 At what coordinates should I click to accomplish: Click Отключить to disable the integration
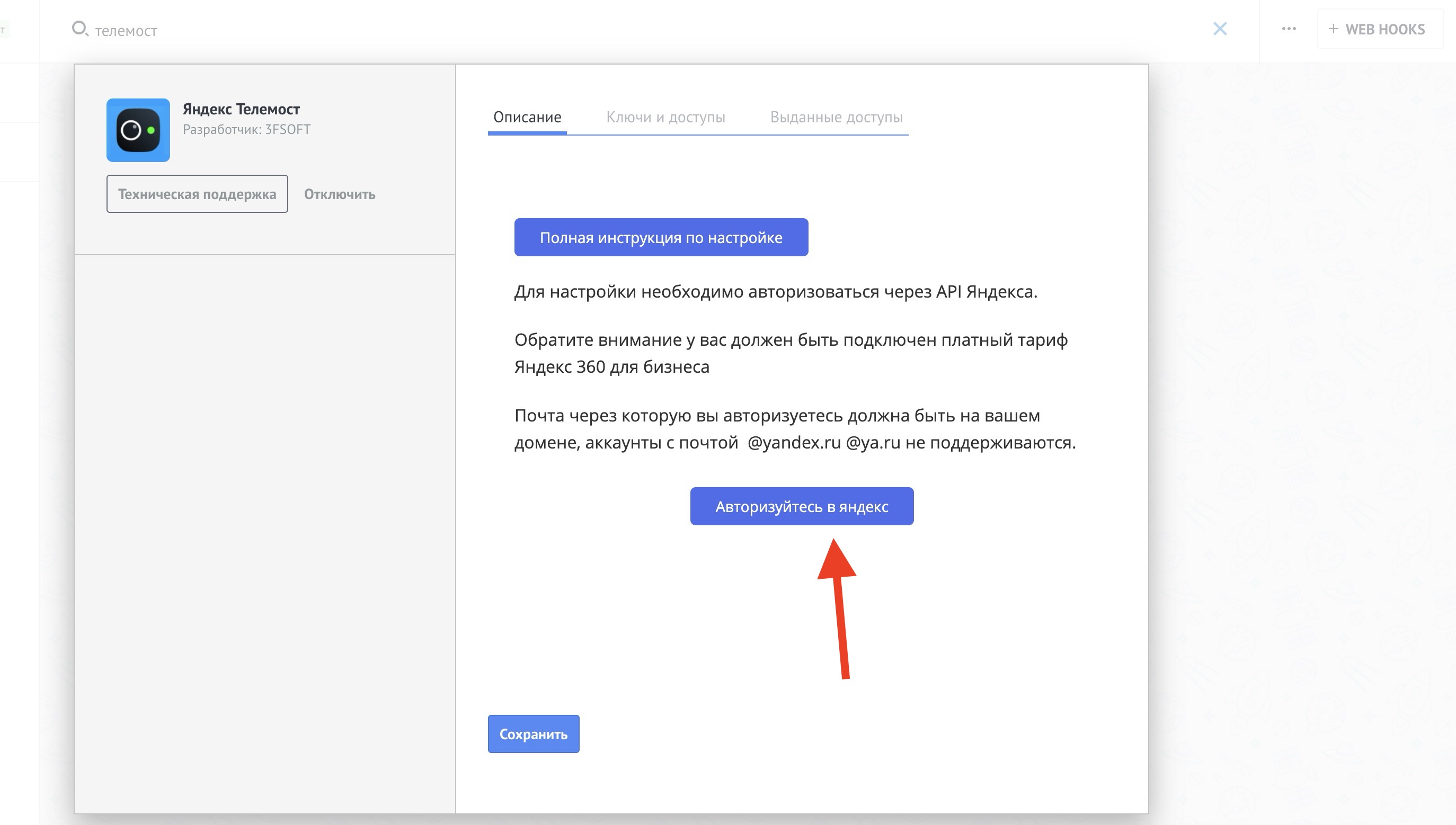[340, 194]
